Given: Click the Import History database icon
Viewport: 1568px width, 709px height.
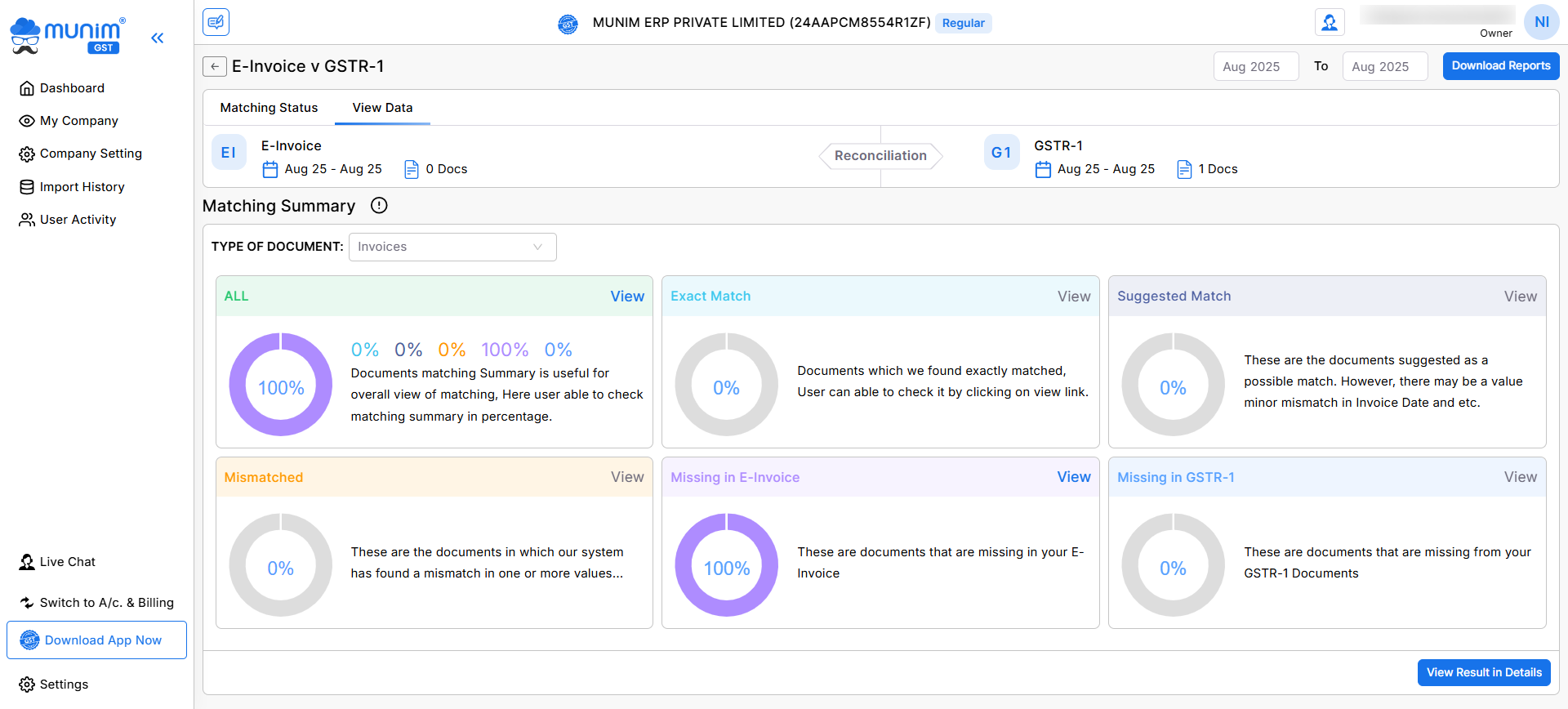Looking at the screenshot, I should pos(27,187).
